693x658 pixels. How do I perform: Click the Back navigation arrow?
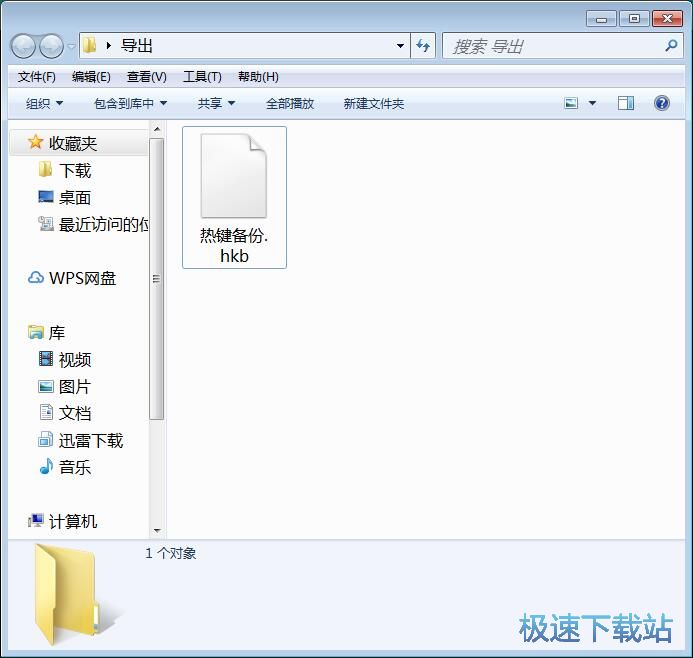click(x=23, y=46)
